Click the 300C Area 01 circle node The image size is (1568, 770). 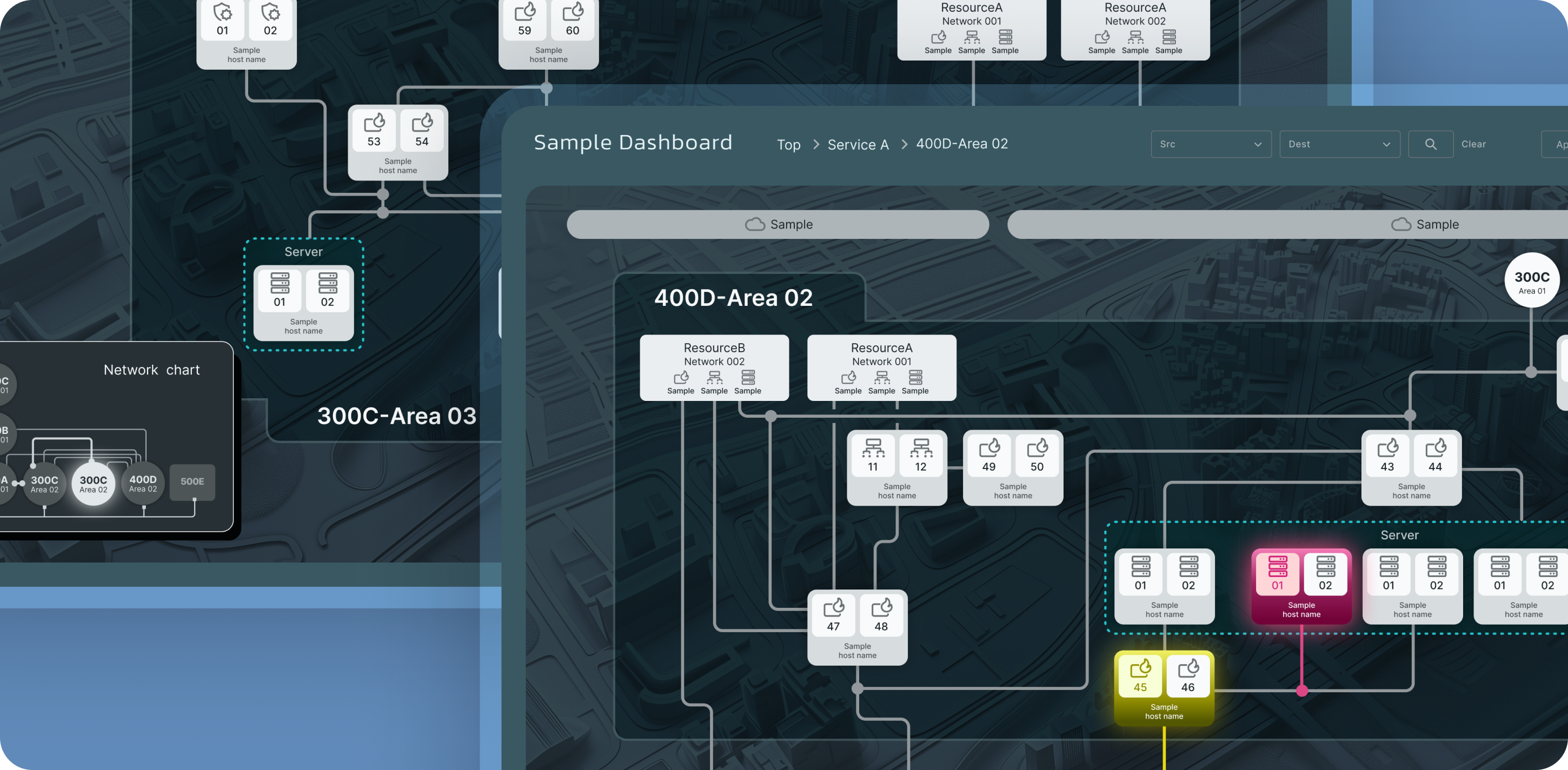[1531, 281]
